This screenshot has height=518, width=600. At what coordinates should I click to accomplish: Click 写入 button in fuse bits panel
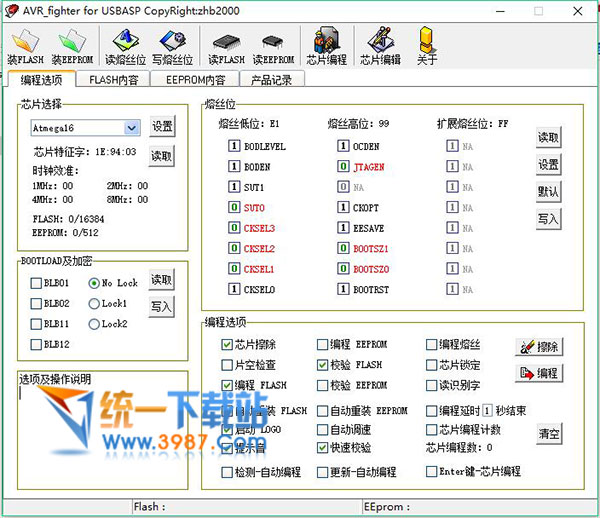[548, 218]
